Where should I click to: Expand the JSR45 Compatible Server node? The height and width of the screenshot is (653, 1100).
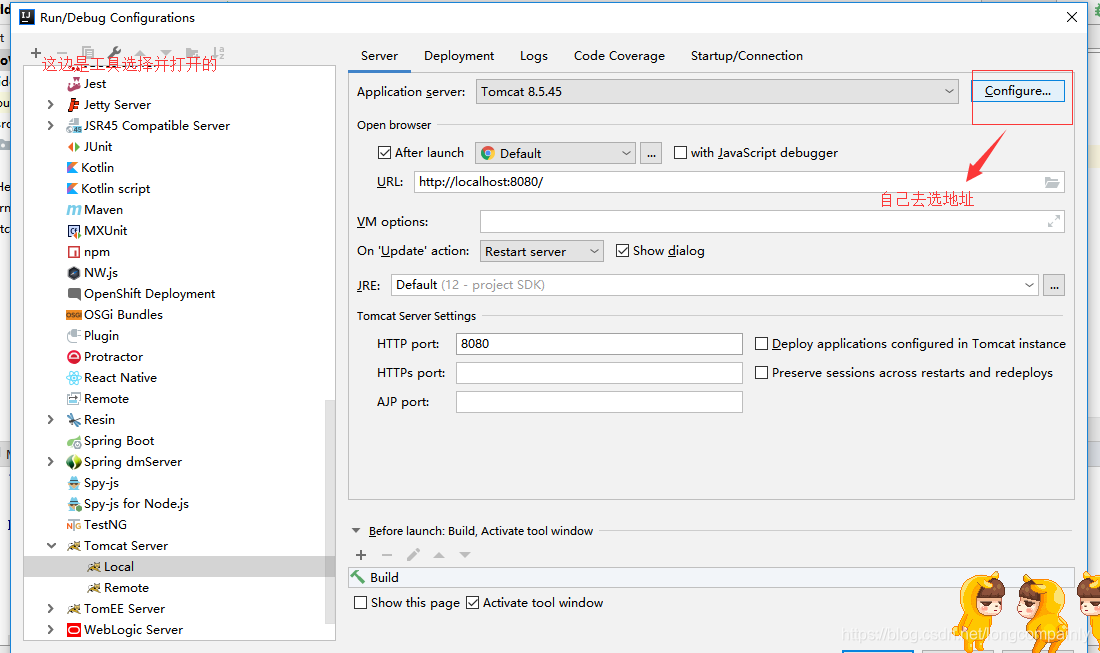51,126
